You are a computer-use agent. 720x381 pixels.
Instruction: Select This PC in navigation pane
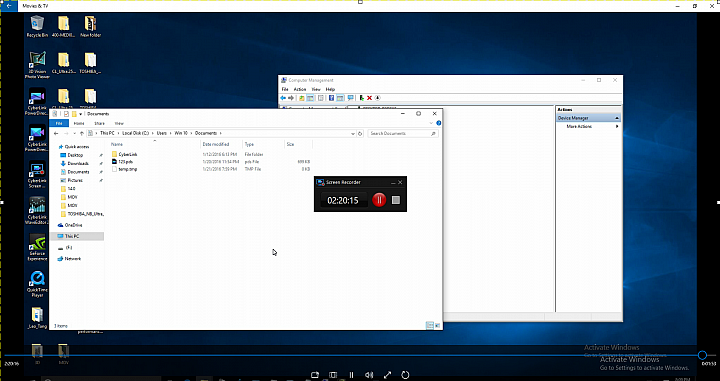(x=72, y=236)
